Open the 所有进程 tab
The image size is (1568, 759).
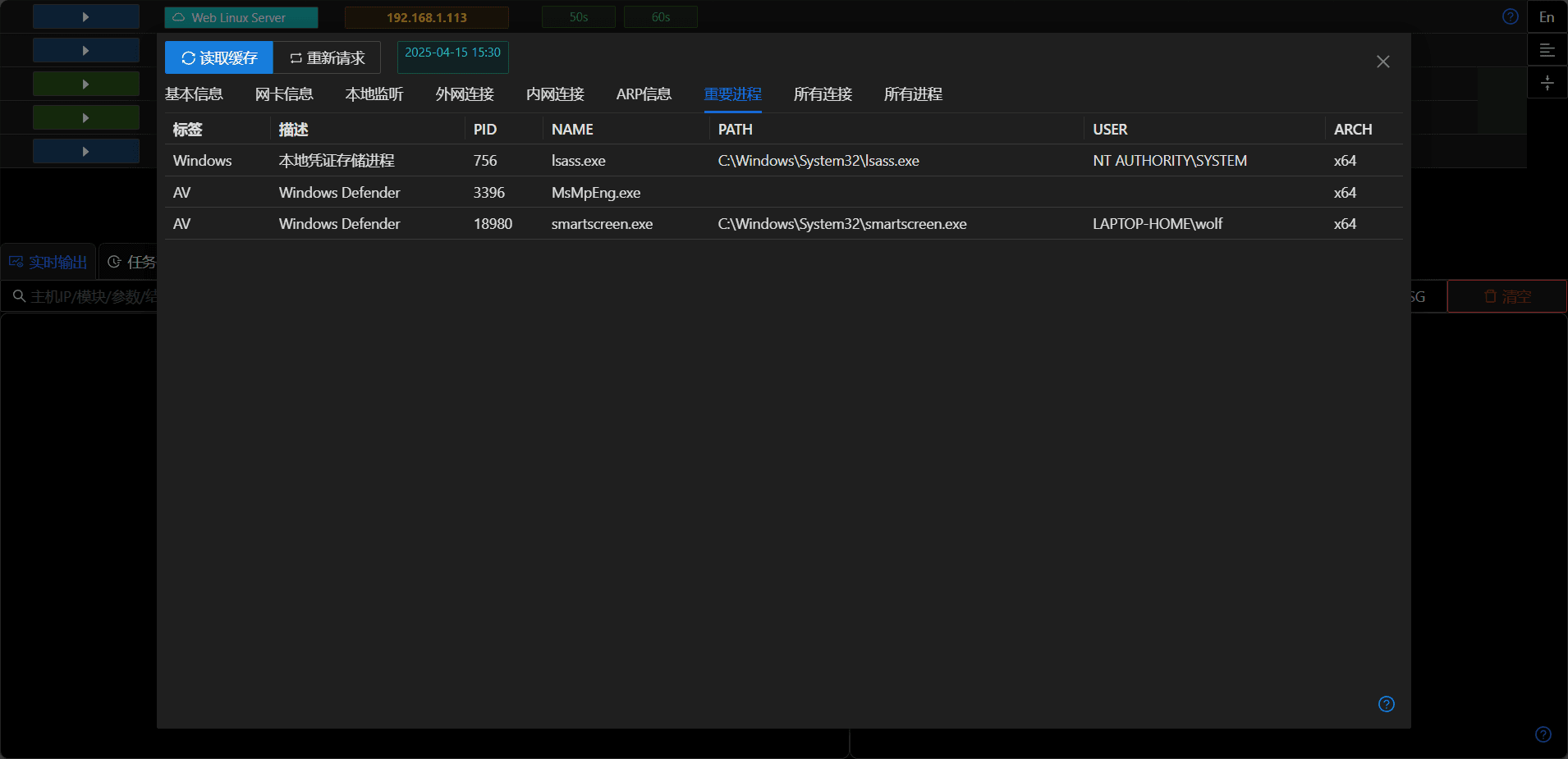[x=913, y=94]
